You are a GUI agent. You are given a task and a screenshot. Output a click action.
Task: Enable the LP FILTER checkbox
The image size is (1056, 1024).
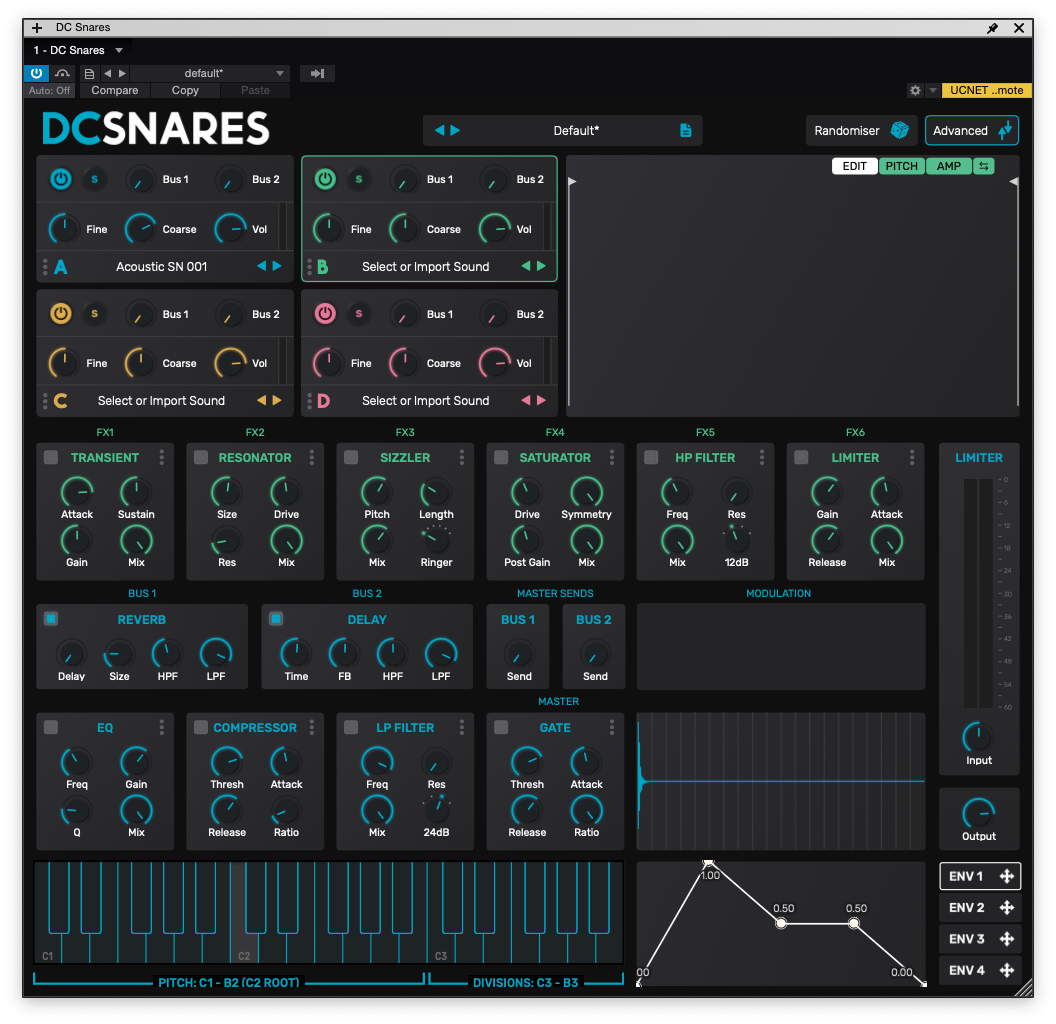point(351,728)
